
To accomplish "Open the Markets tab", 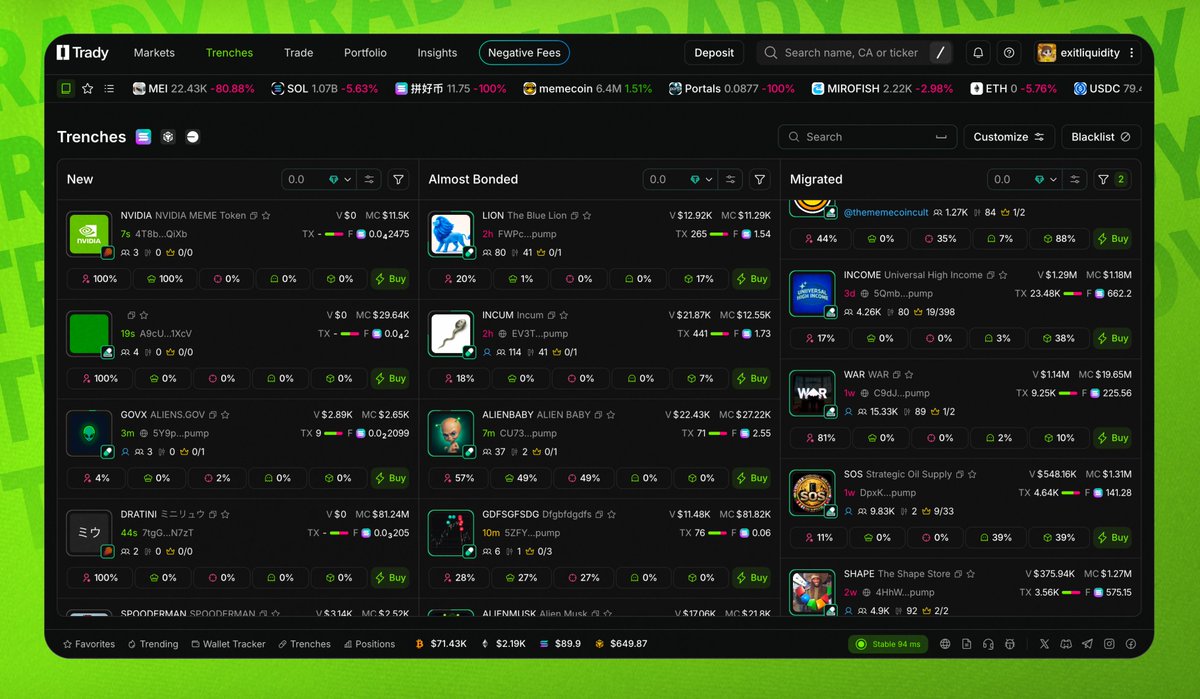I will 154,53.
